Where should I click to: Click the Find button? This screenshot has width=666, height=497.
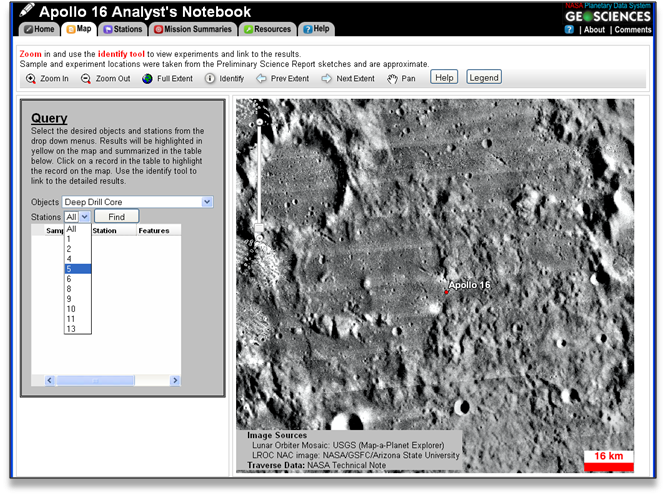point(116,217)
